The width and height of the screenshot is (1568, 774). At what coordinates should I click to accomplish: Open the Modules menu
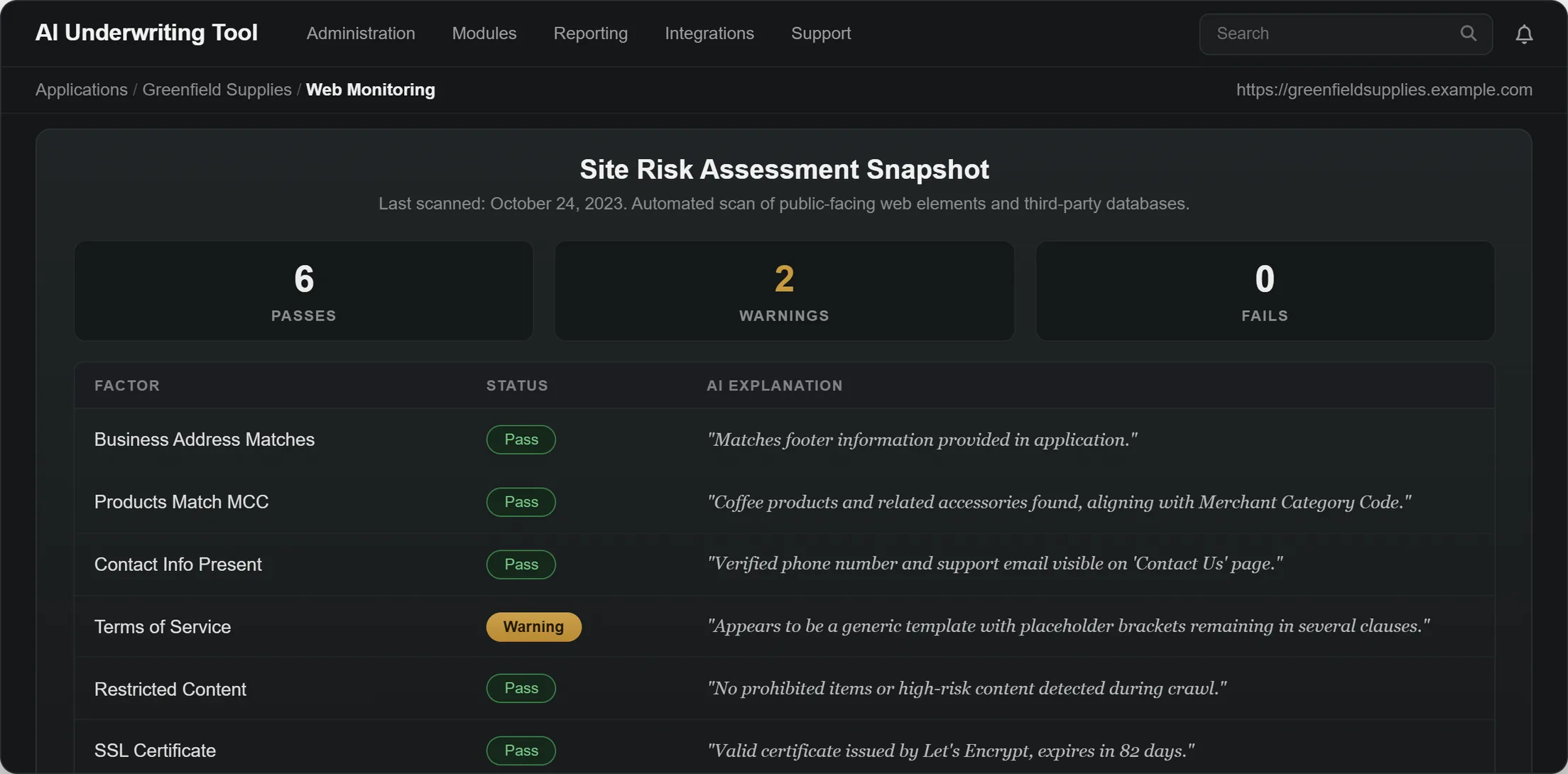pyautogui.click(x=484, y=33)
